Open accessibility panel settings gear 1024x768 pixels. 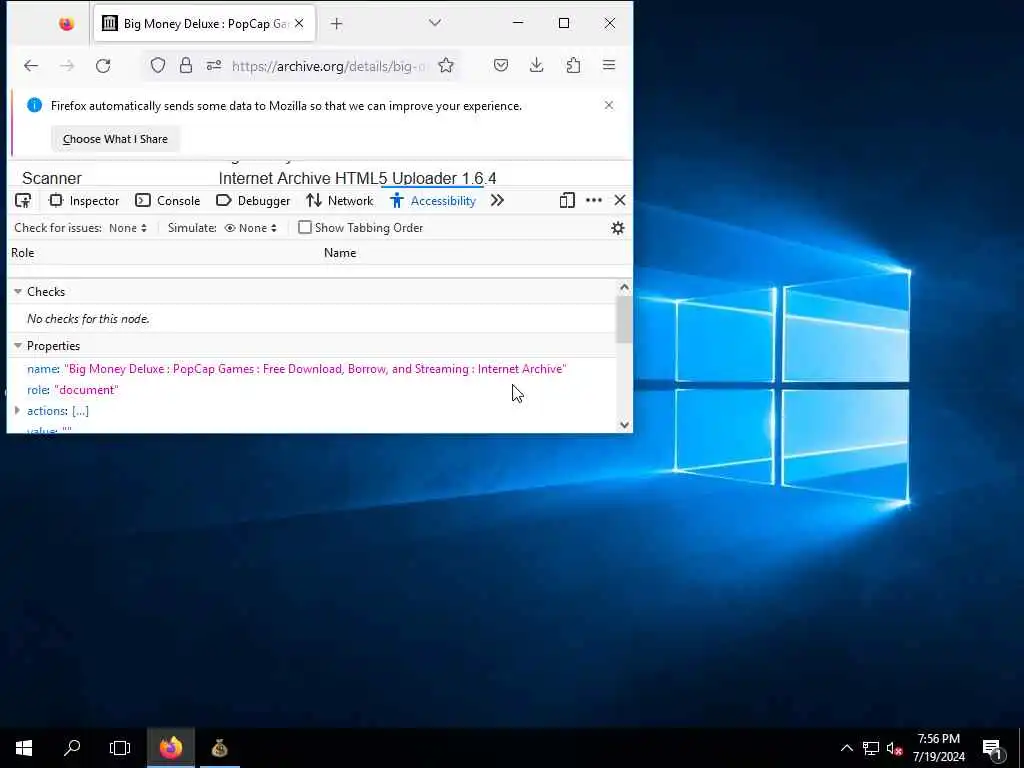tap(618, 228)
